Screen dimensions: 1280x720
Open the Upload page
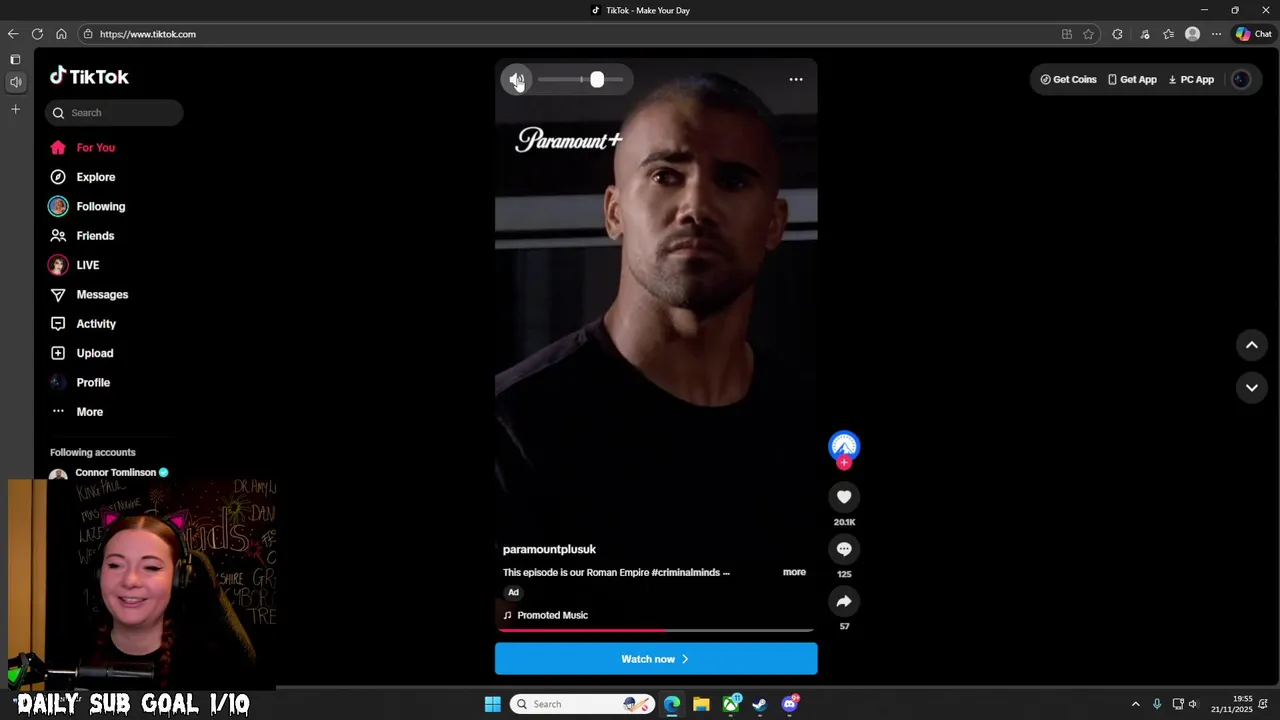coord(95,353)
